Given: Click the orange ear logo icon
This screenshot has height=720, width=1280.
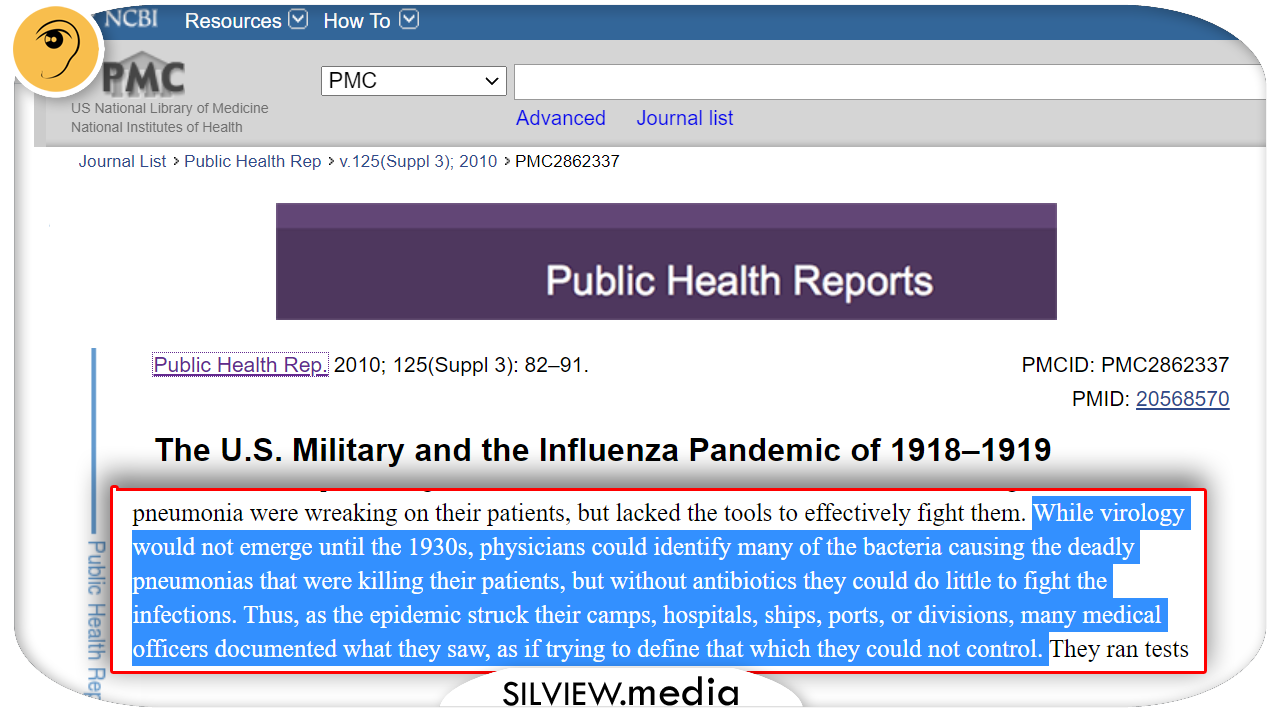Looking at the screenshot, I should coord(56,50).
